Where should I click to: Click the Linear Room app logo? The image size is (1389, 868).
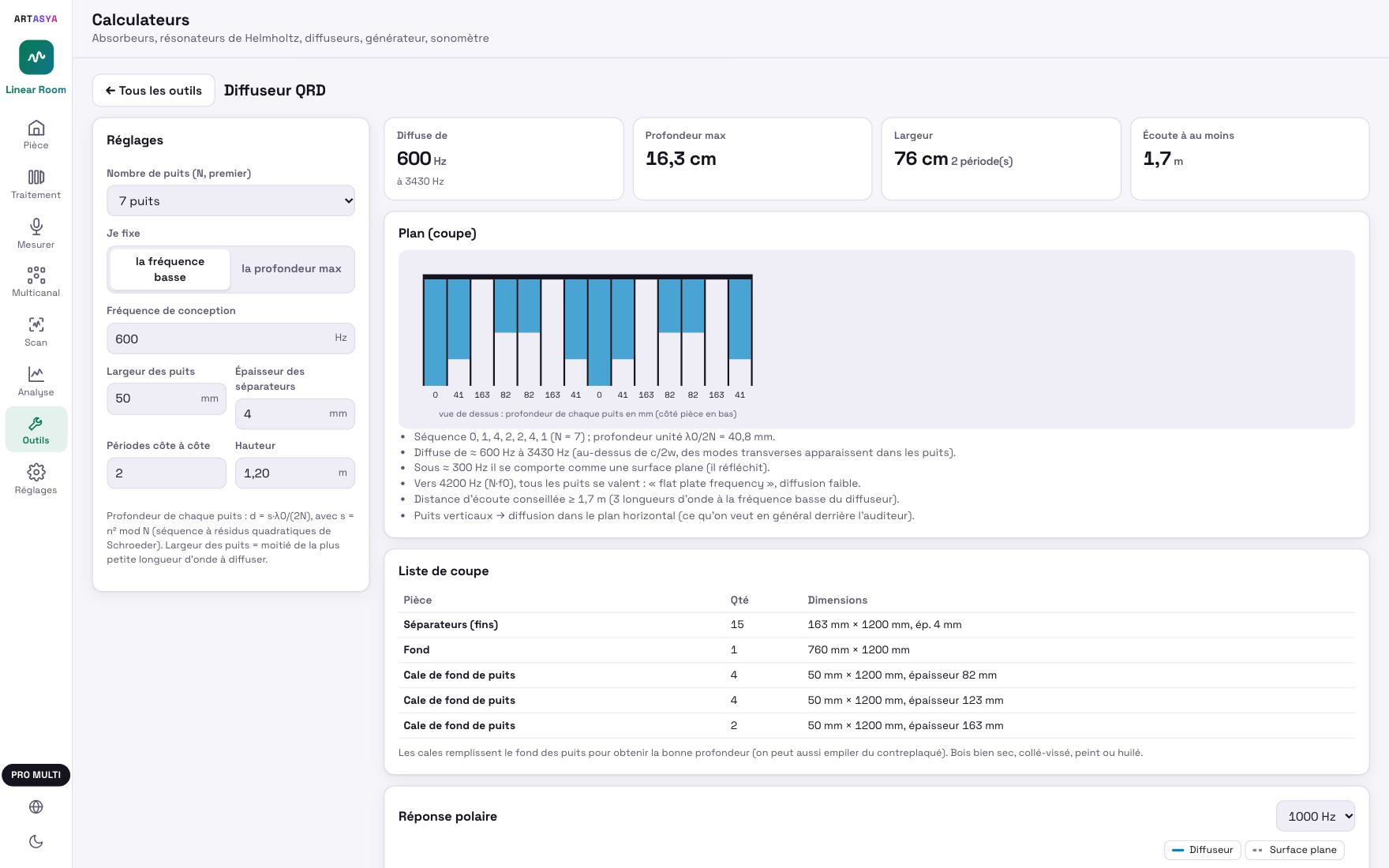[36, 58]
